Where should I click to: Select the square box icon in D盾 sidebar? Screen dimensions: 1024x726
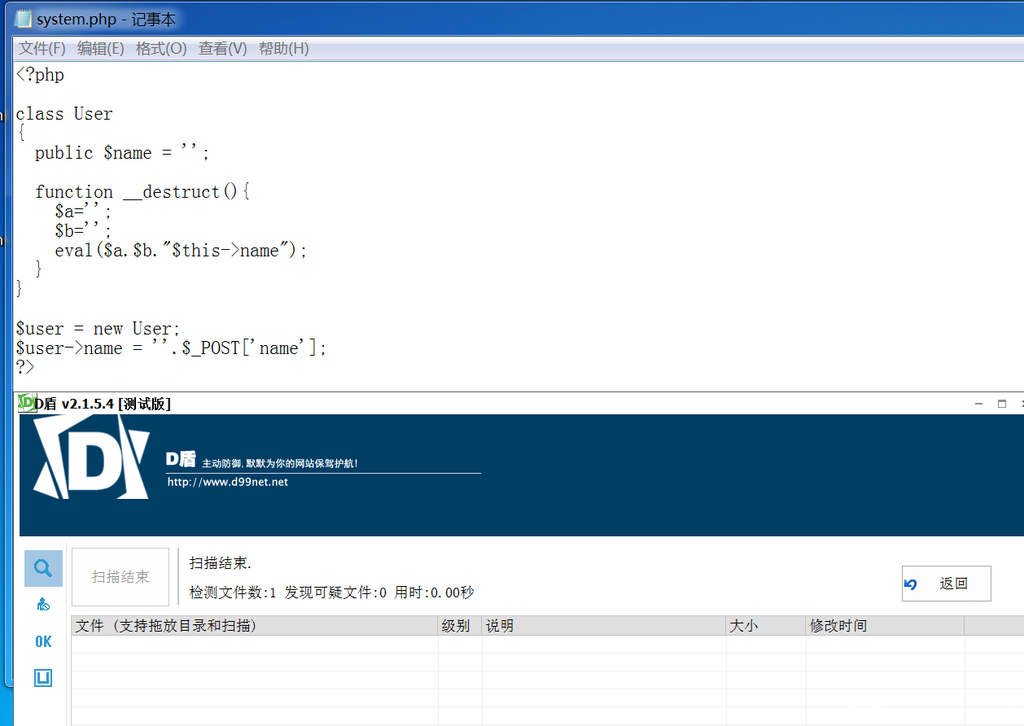coord(43,678)
